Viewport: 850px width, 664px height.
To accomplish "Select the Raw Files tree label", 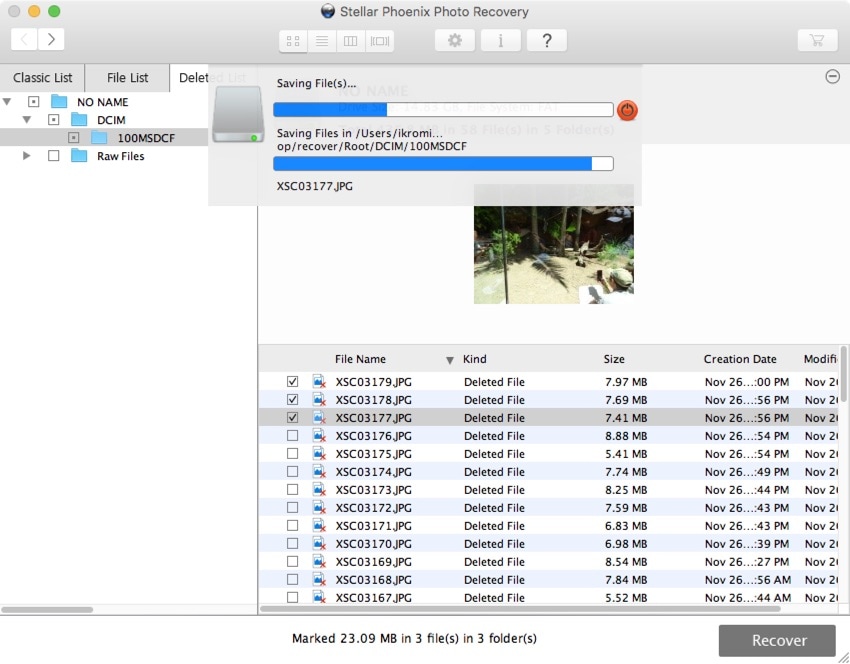I will [x=120, y=156].
